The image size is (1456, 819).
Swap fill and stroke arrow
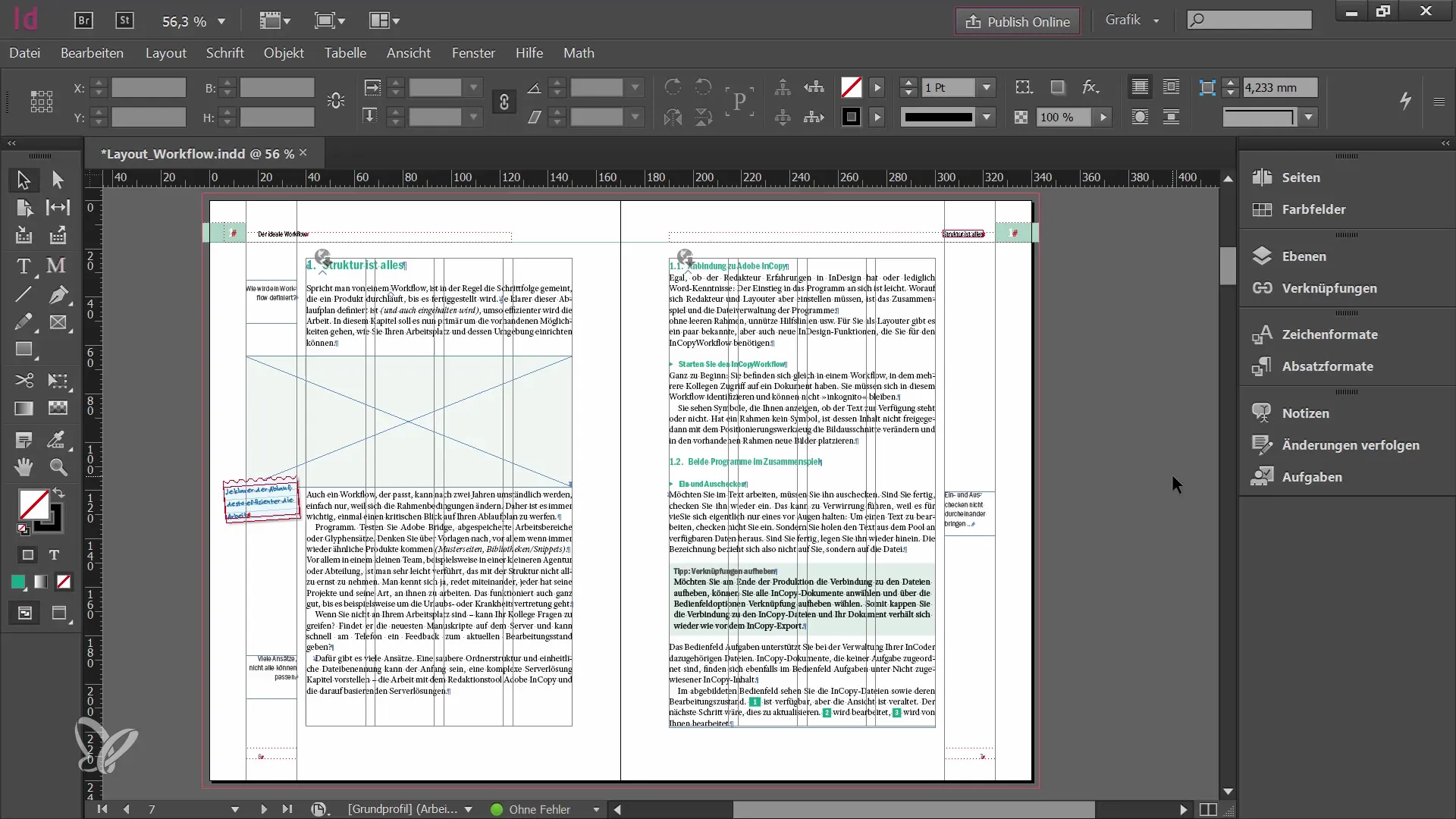point(58,492)
